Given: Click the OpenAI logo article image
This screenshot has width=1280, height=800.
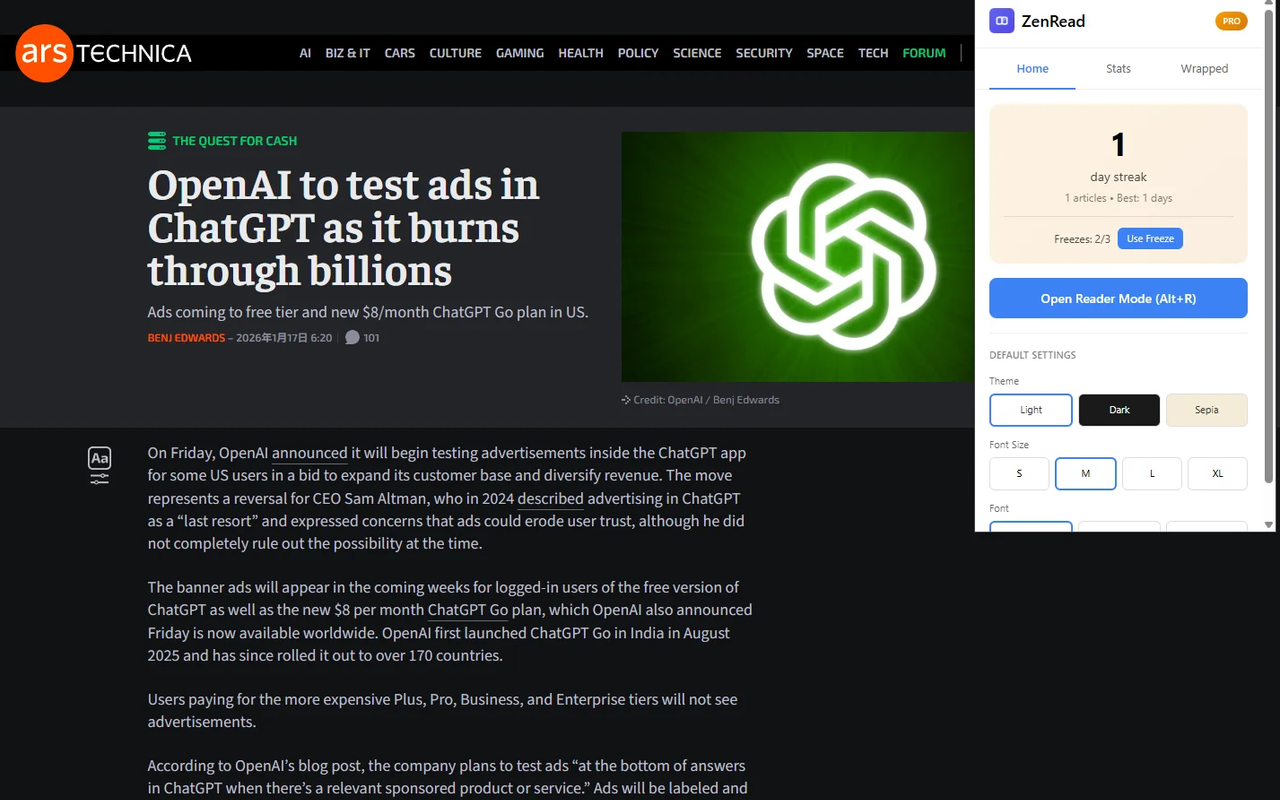Looking at the screenshot, I should 798,257.
